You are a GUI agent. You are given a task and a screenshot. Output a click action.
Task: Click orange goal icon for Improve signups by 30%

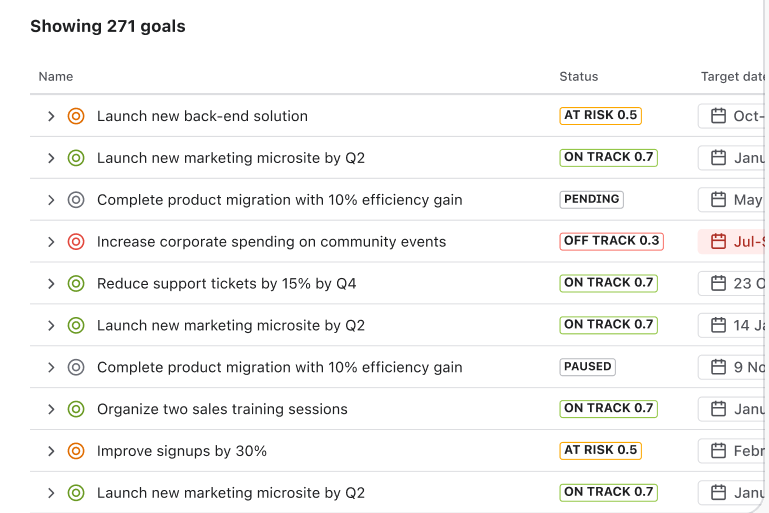pyautogui.click(x=76, y=451)
